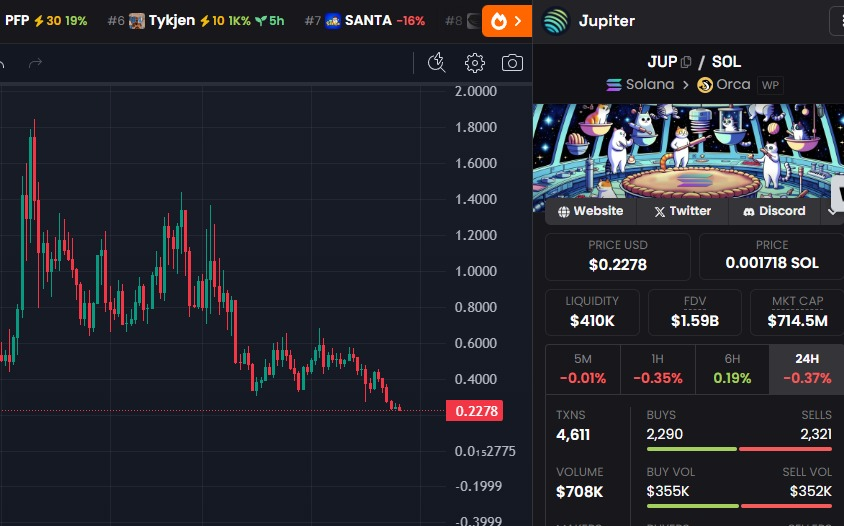
Task: Redo the last chart action
Action: [35, 64]
